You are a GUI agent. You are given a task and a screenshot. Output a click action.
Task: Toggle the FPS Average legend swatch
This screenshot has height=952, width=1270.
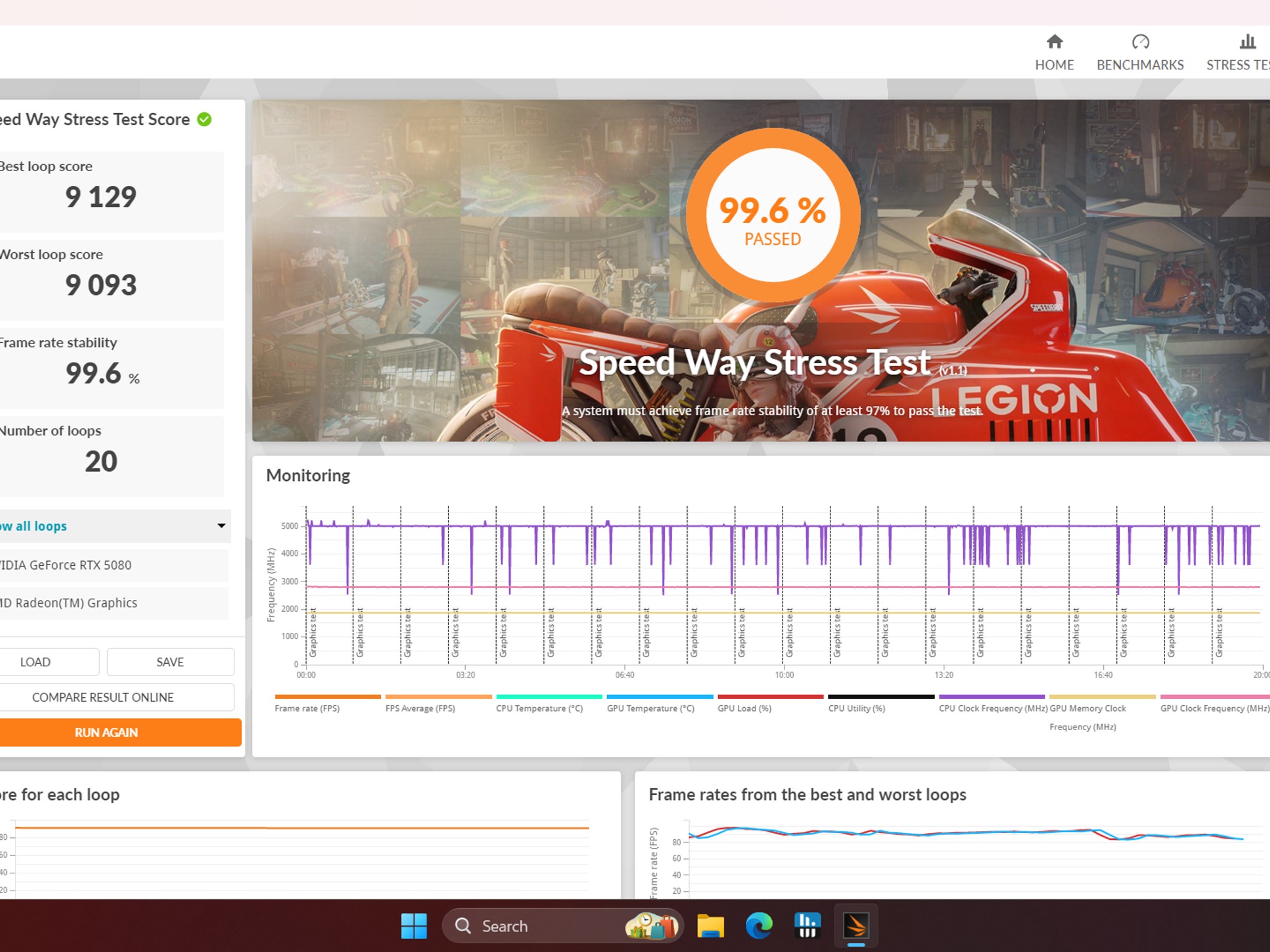coord(438,697)
